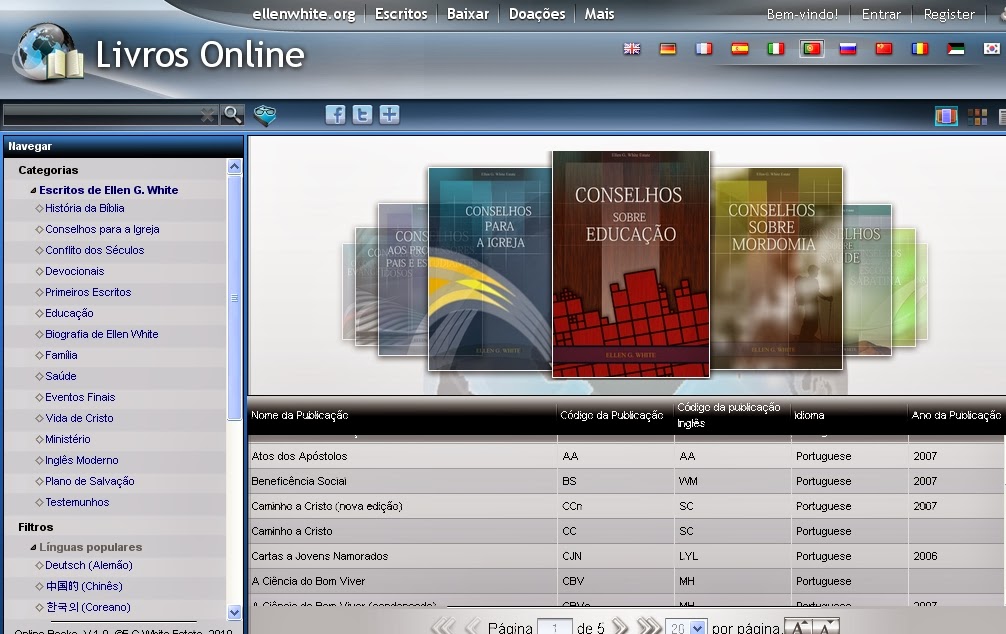This screenshot has height=634, width=1006.
Task: Open Biografia de Ellen White category
Action: click(x=101, y=334)
